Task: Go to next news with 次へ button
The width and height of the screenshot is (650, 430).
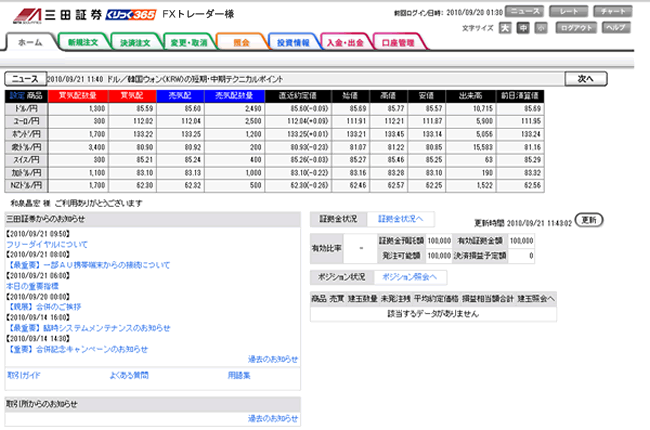Action: click(x=586, y=79)
